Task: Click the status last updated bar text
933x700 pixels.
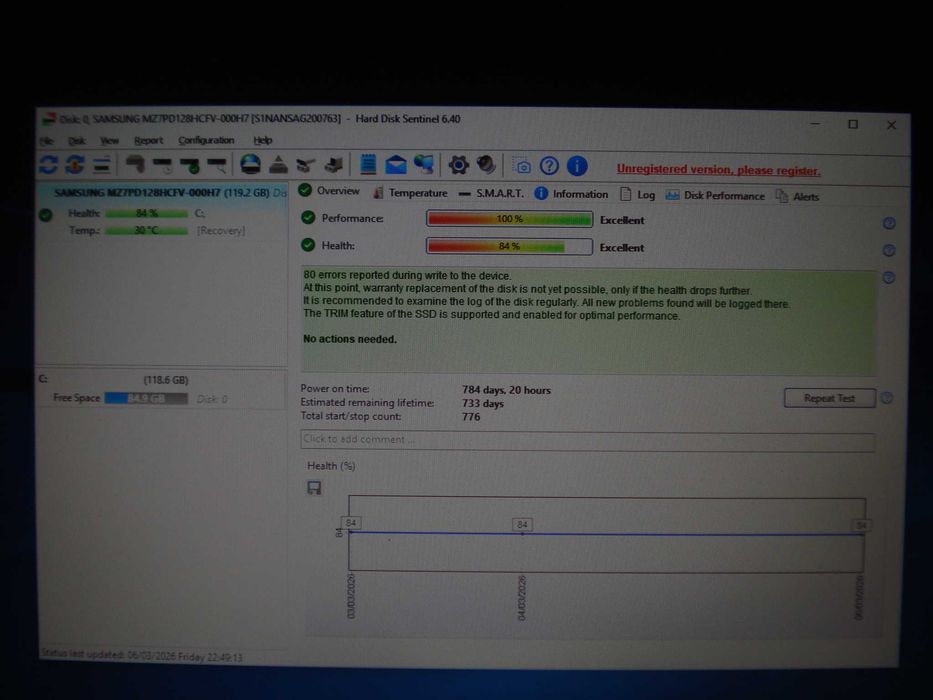Action: 142,655
